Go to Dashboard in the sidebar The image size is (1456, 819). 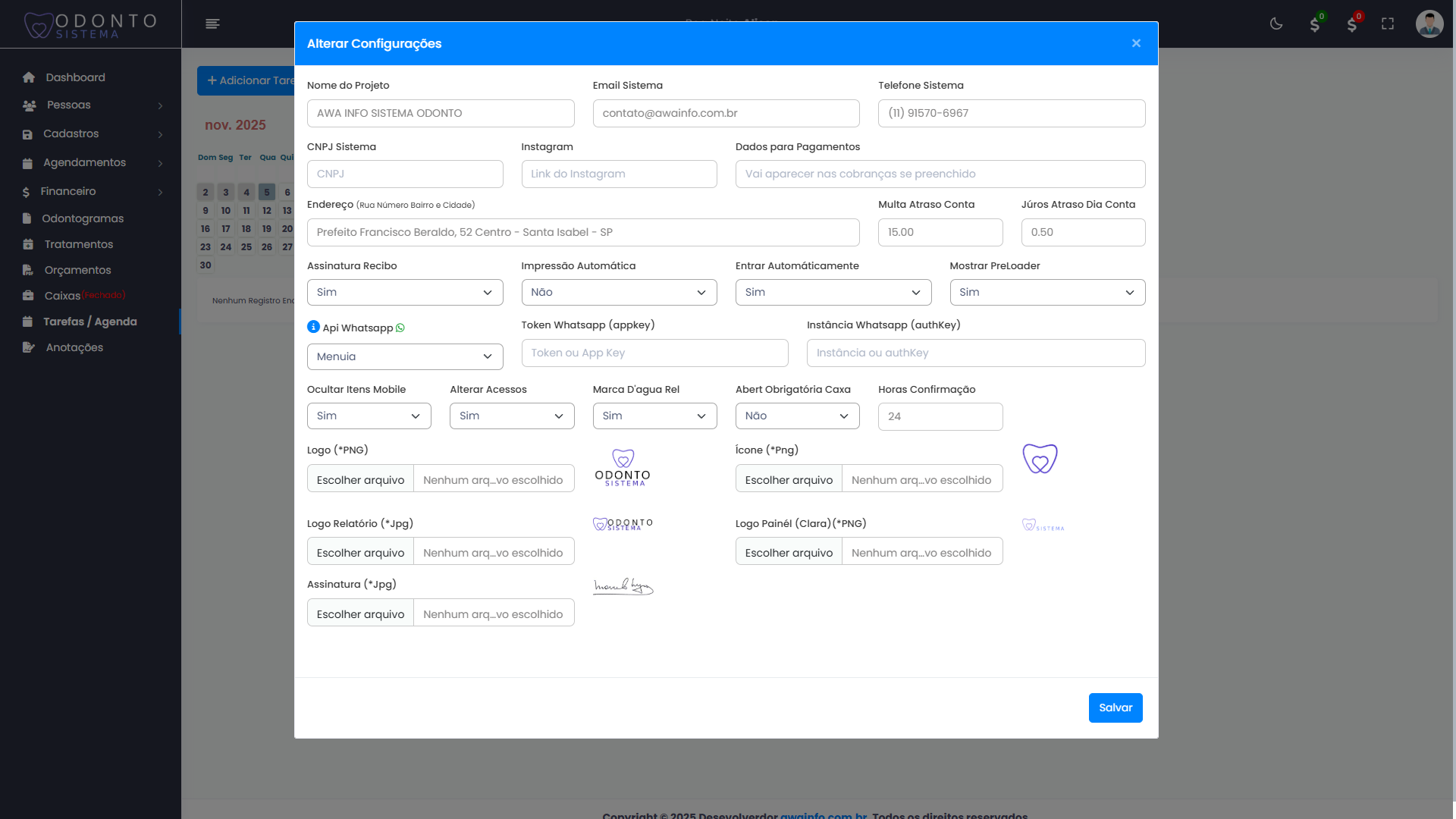tap(75, 77)
